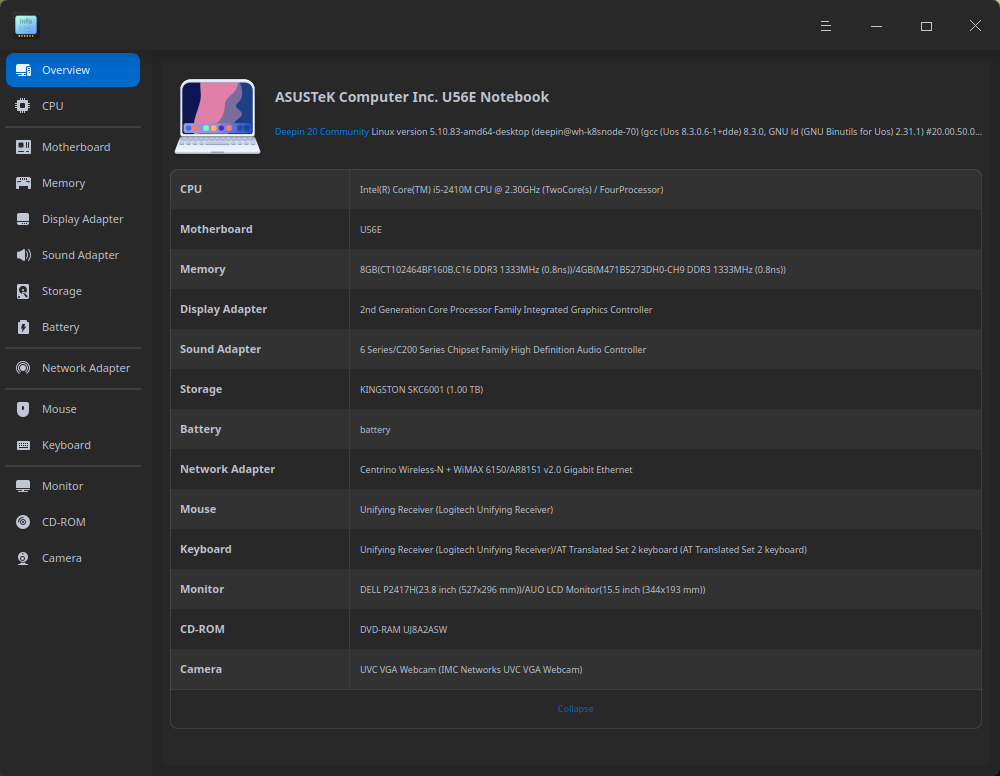This screenshot has width=1000, height=776.
Task: Select Storage label in sidebar
Action: (62, 291)
